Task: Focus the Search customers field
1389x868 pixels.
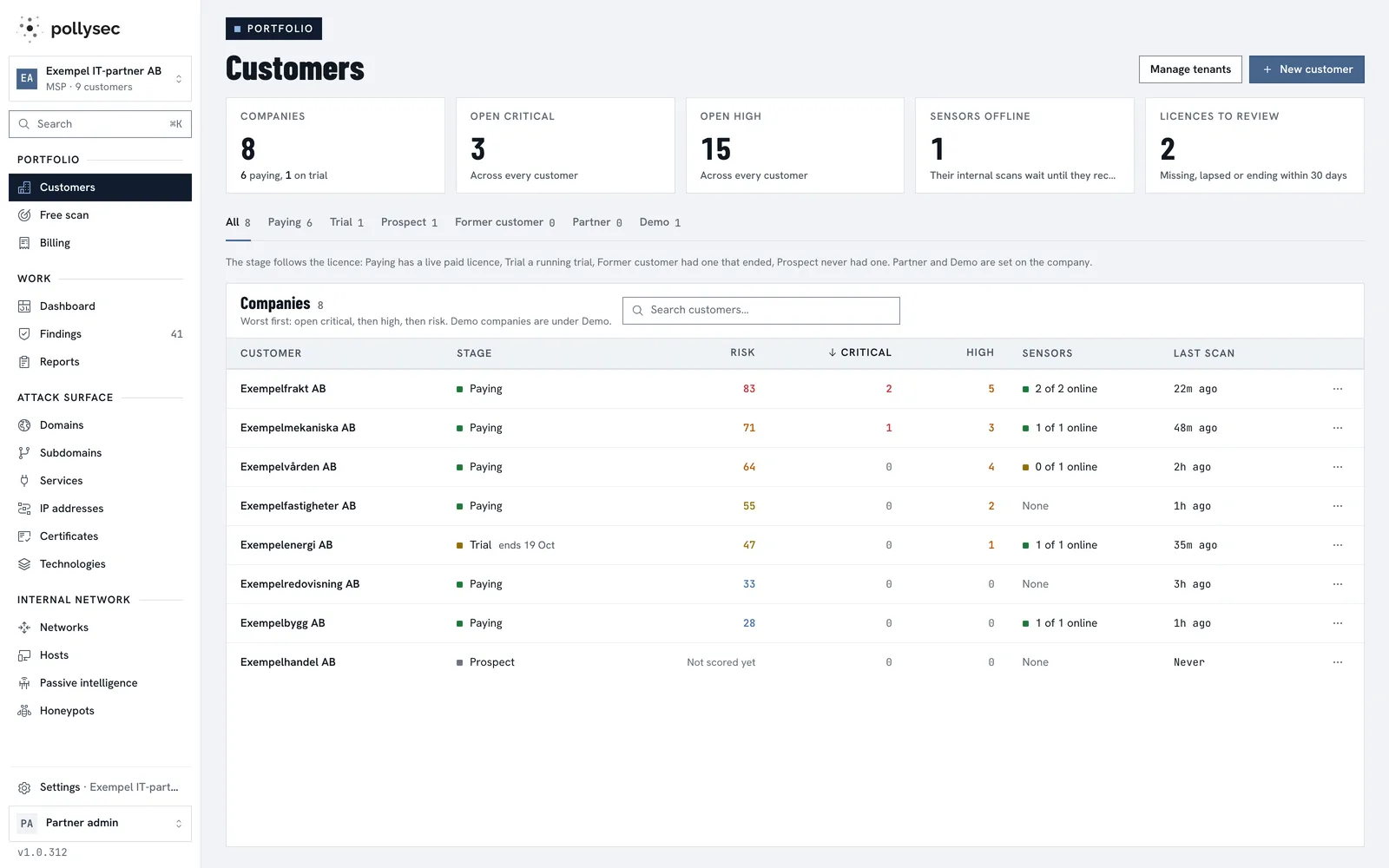Action: [x=761, y=311]
